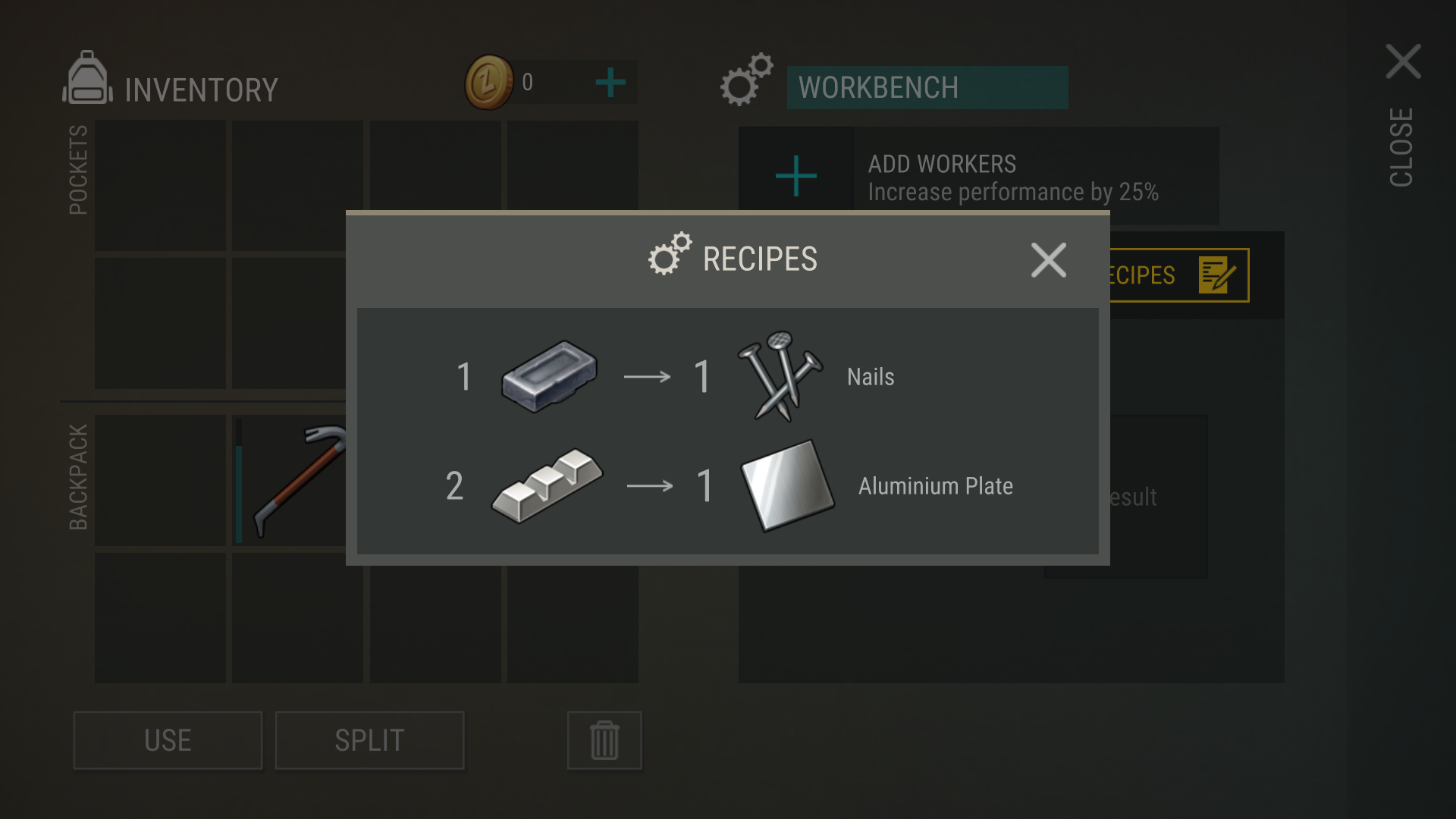Delete item with the trash can icon

click(x=604, y=740)
